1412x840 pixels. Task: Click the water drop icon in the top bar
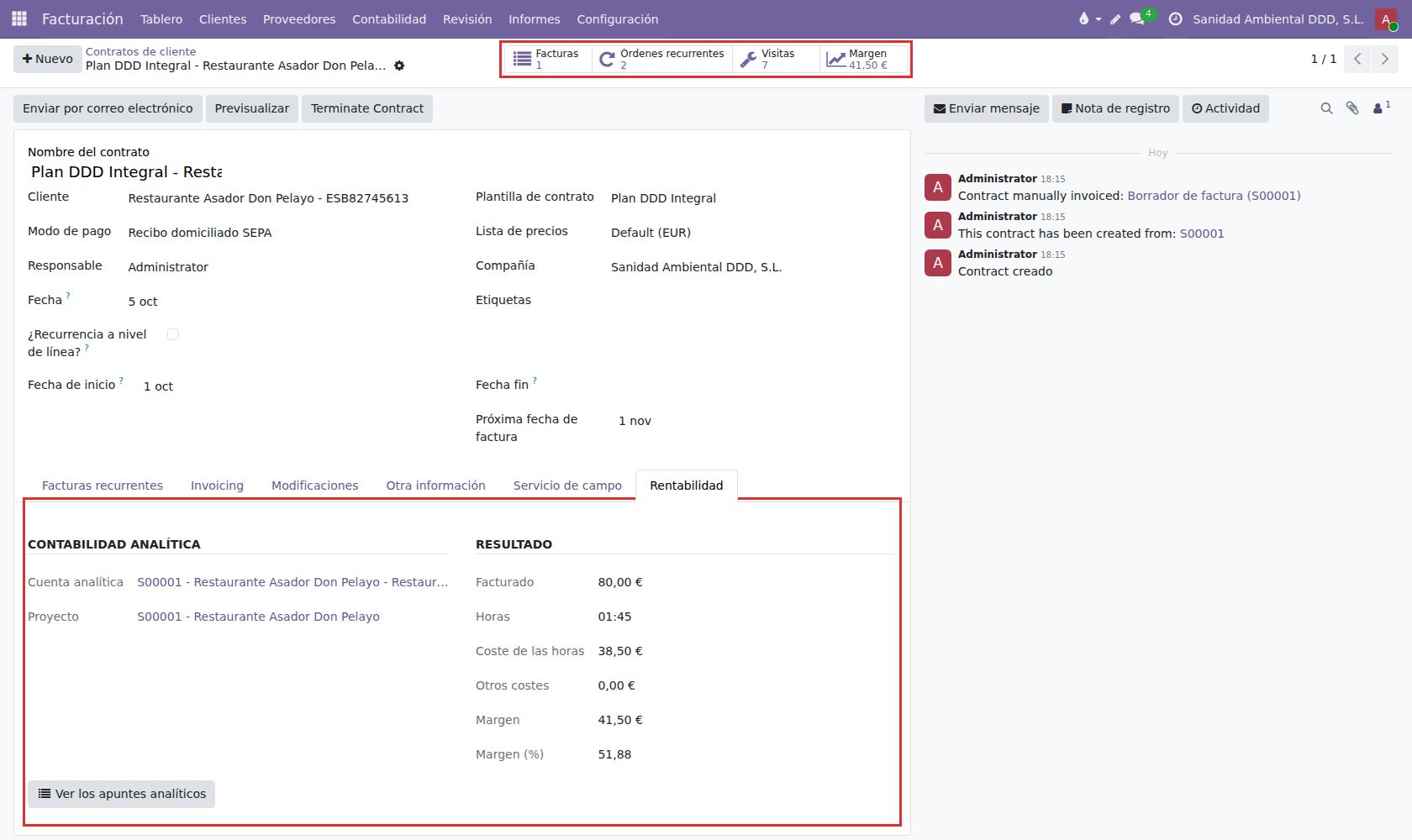click(1083, 18)
